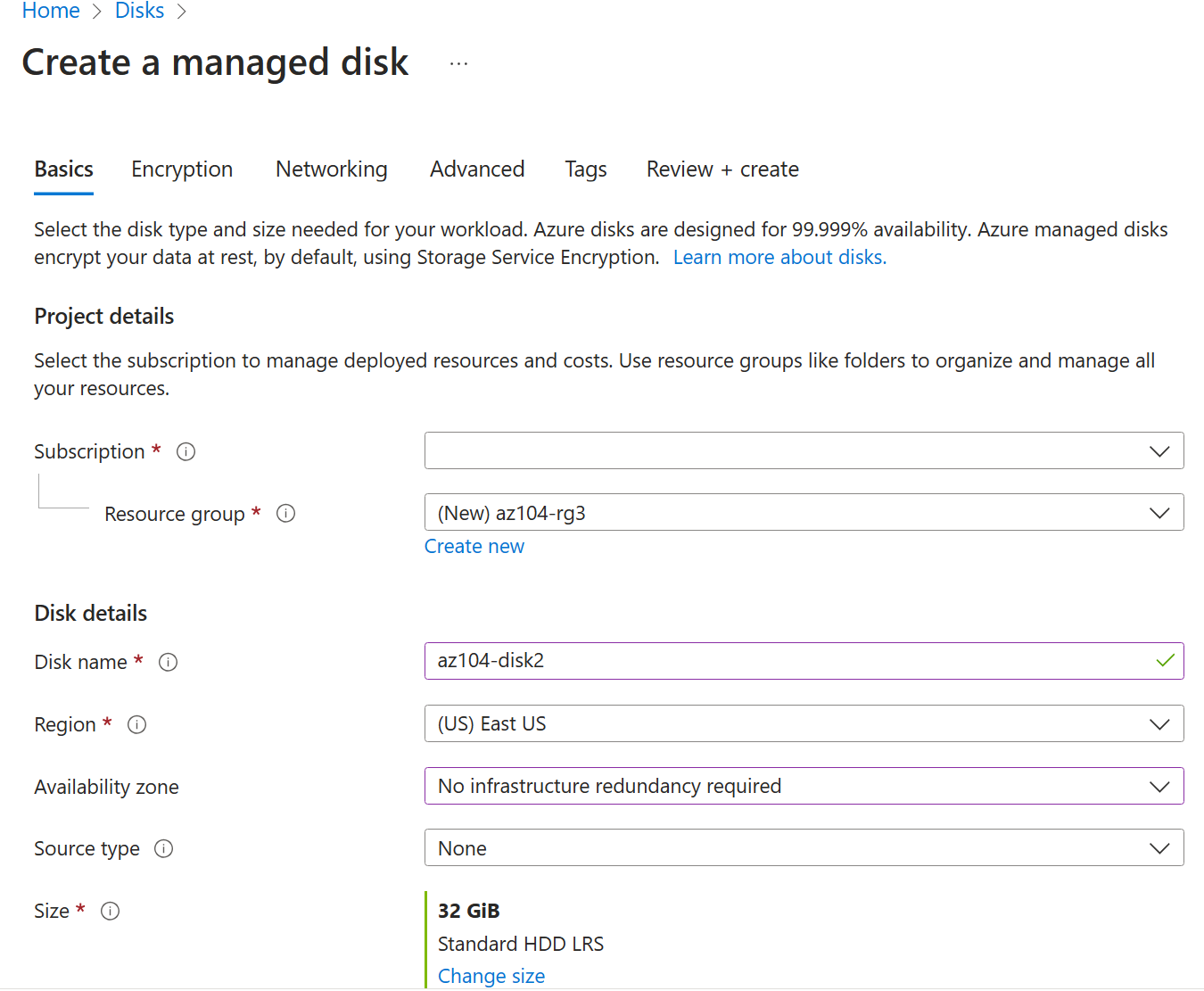Select the Advanced tab
1204x991 pixels.
click(x=477, y=169)
